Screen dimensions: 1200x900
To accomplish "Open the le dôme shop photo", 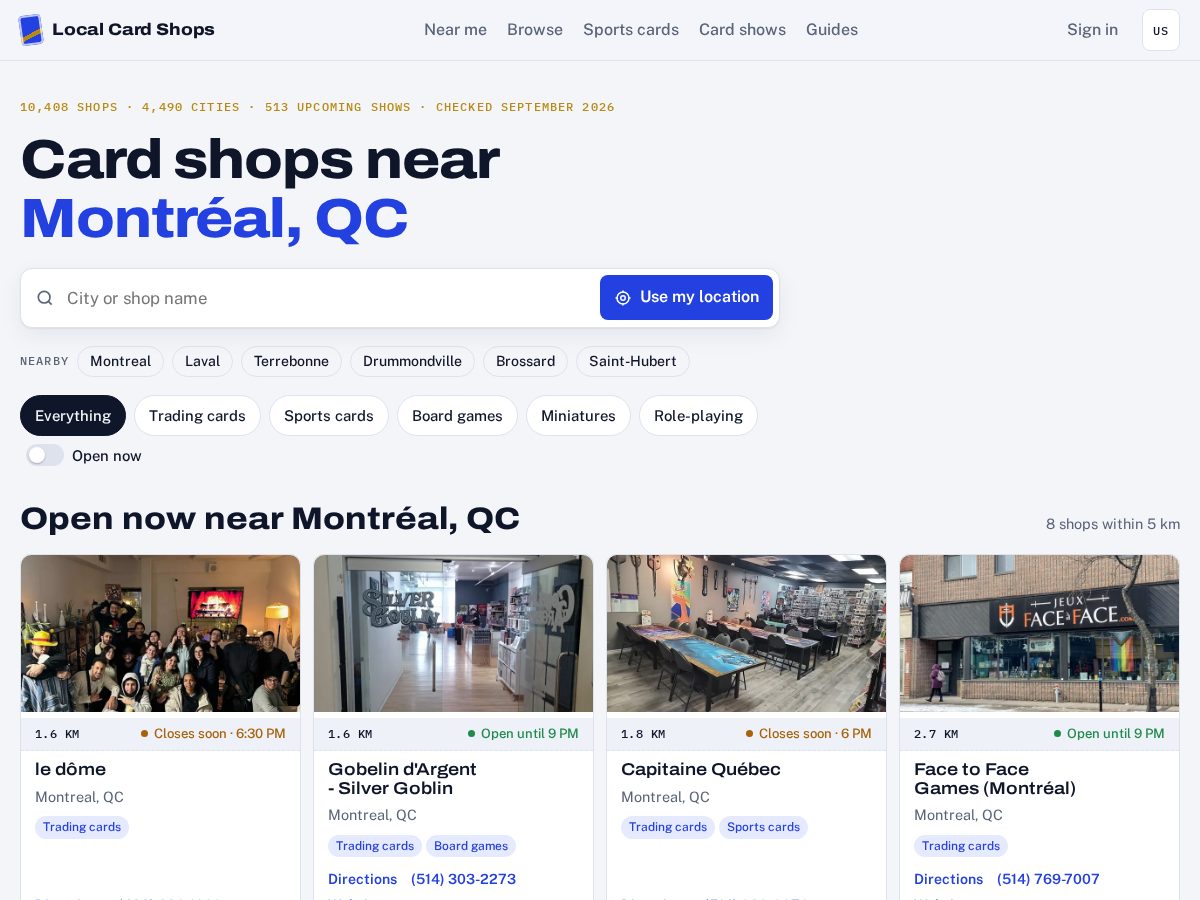I will (160, 633).
